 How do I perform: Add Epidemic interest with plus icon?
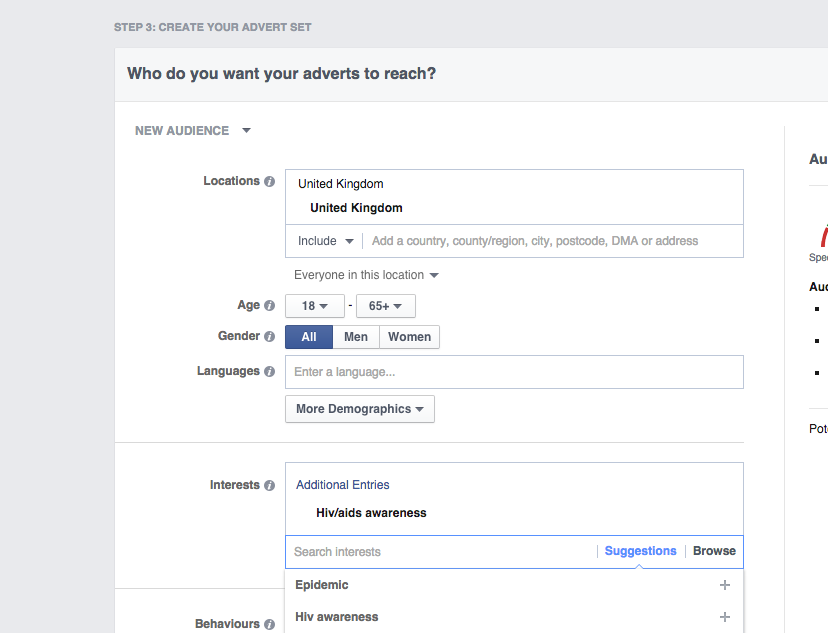point(725,585)
